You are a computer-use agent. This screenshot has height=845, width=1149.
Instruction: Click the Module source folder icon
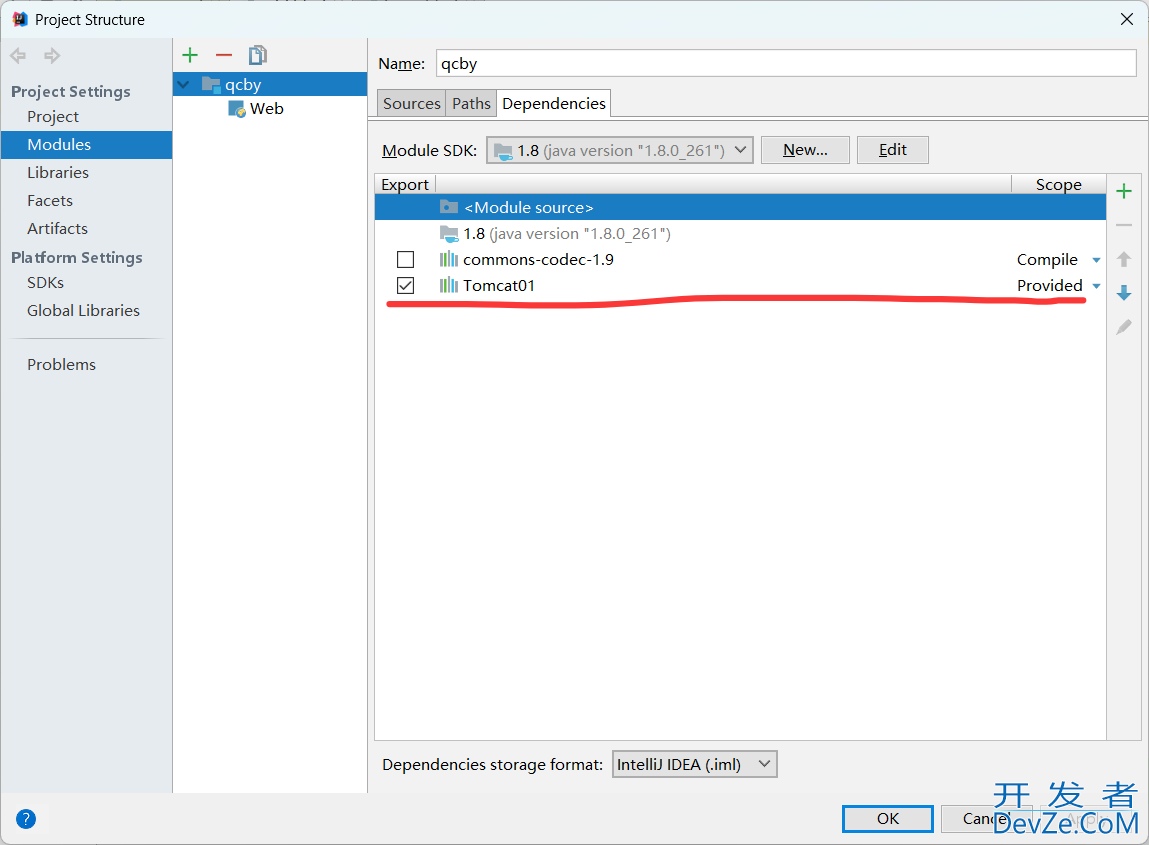point(448,207)
